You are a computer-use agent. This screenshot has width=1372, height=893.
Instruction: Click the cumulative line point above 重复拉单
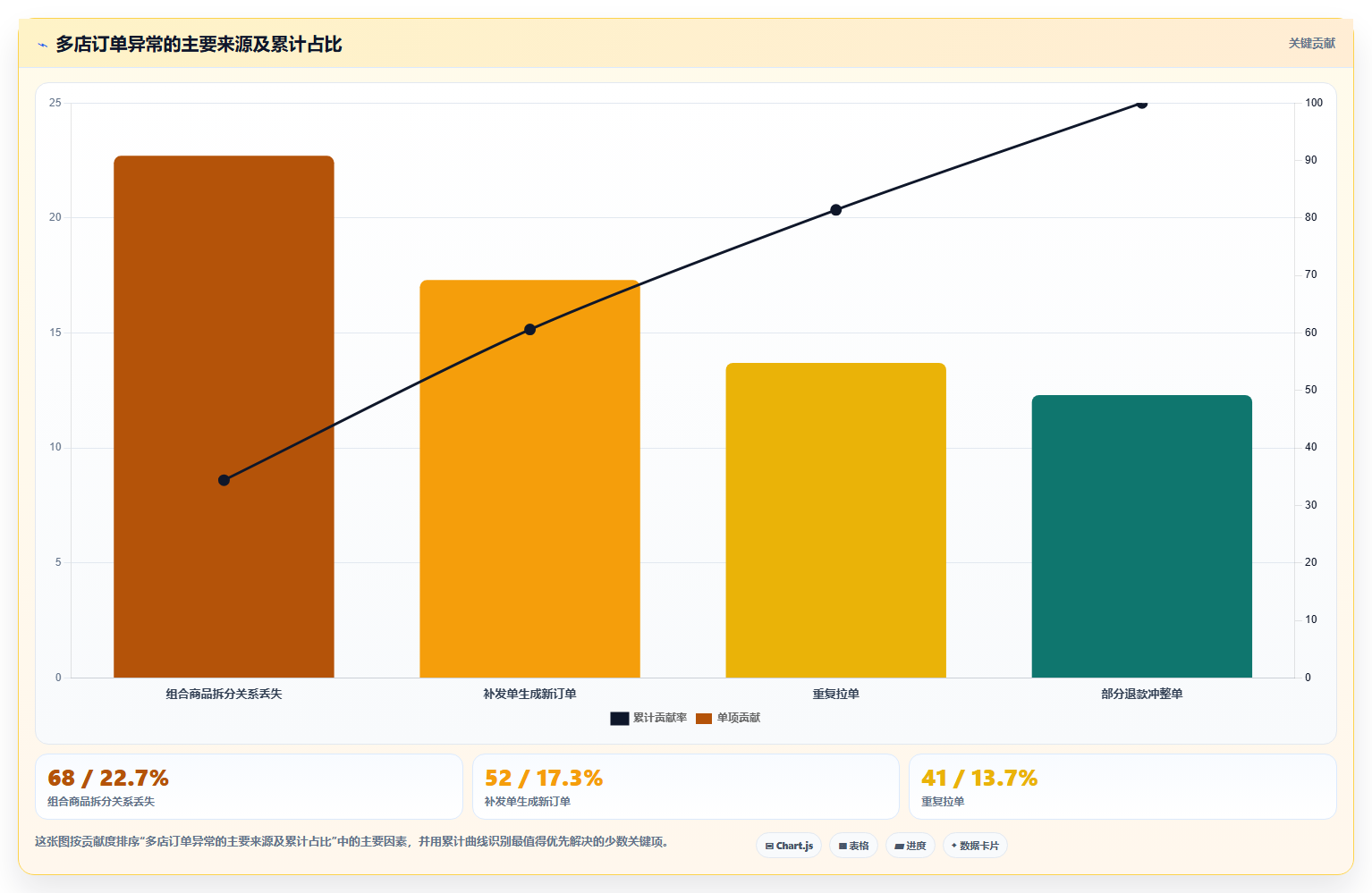[835, 210]
